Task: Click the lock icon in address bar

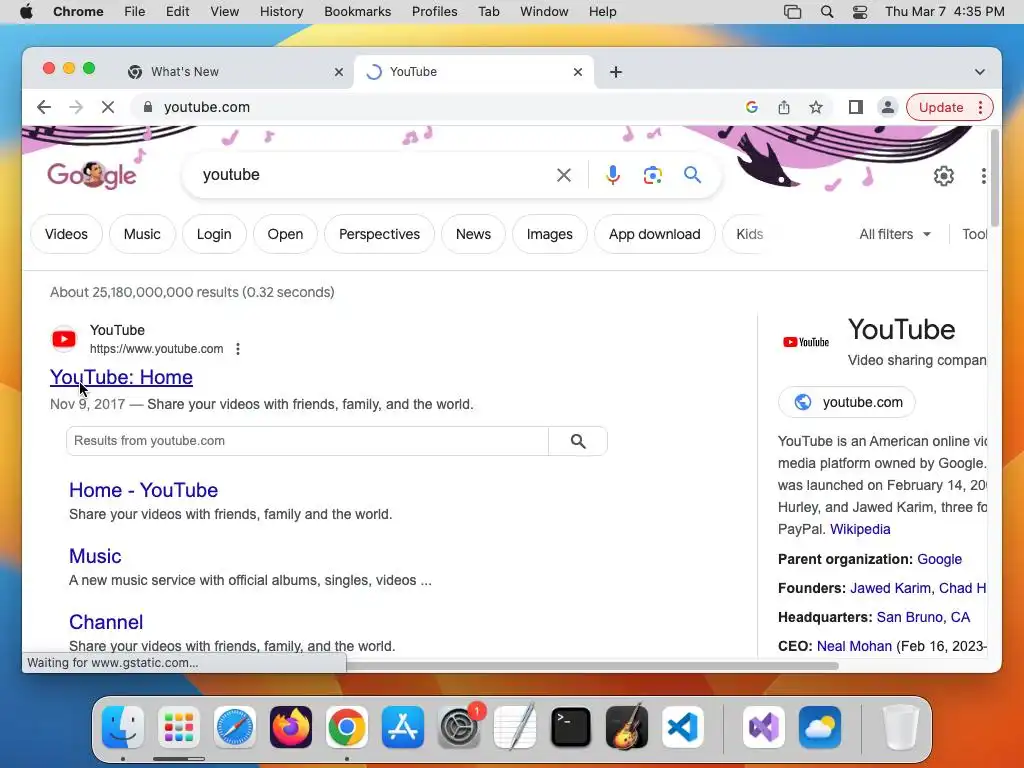Action: [x=148, y=107]
